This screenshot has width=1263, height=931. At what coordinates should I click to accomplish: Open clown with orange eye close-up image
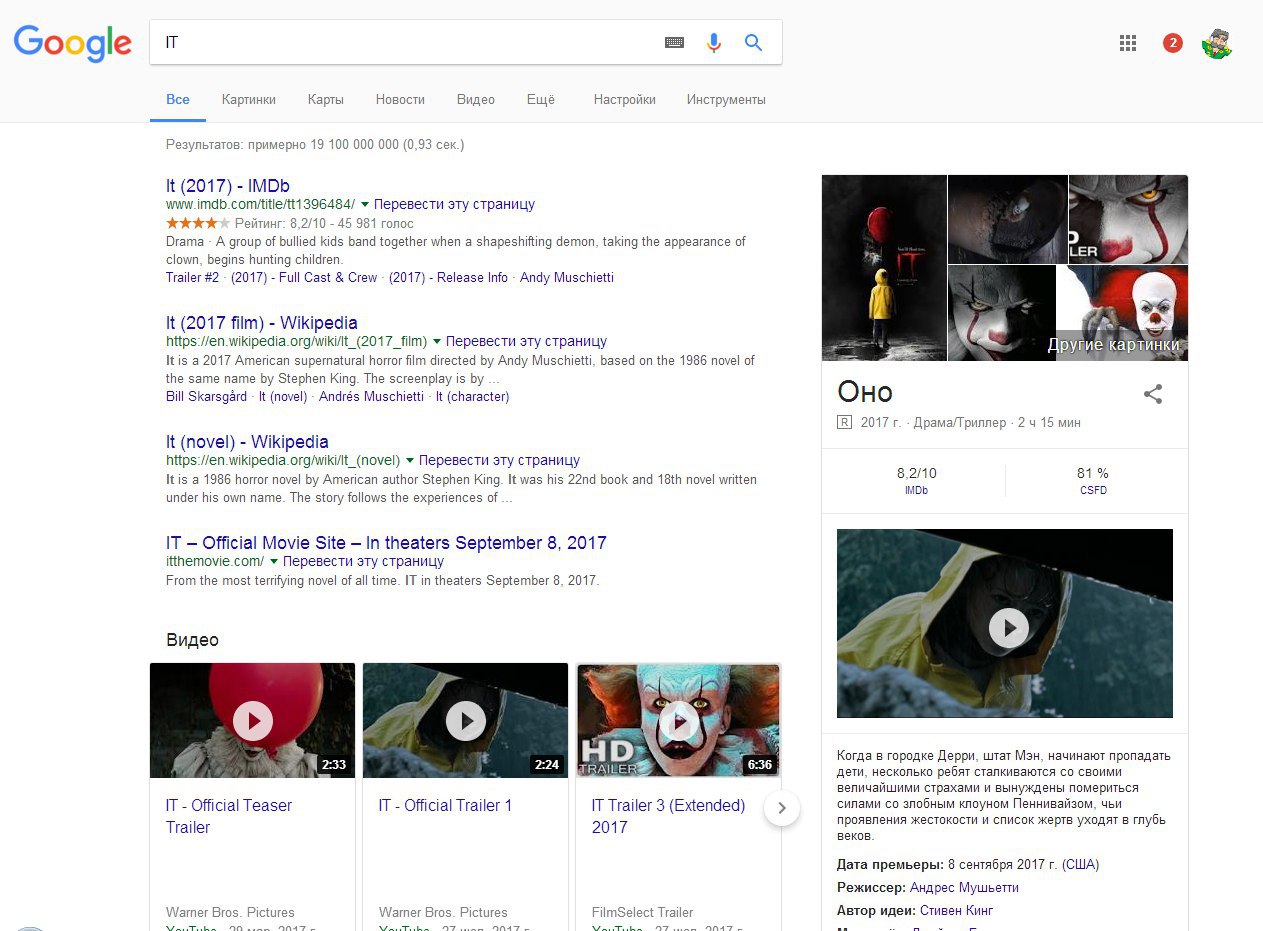[1128, 219]
